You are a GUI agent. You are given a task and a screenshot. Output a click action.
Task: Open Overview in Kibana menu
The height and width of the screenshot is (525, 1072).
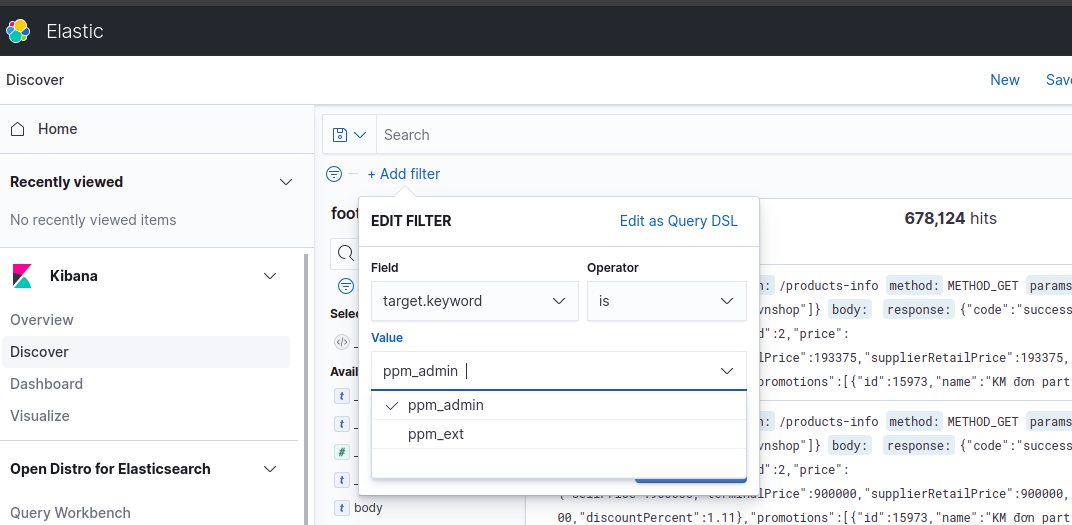coord(42,320)
